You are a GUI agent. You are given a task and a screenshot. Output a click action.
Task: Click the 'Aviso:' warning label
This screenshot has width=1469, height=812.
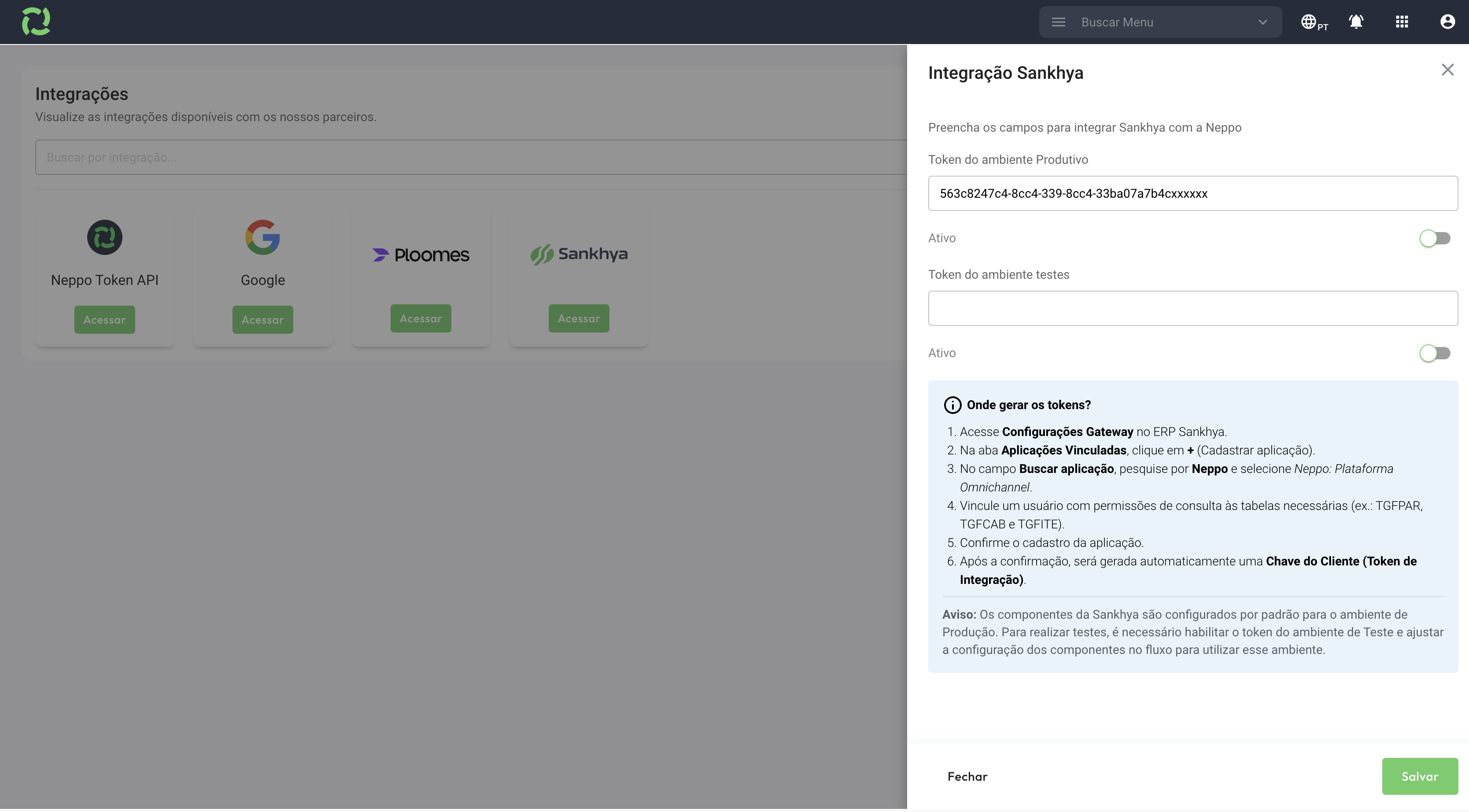point(959,615)
